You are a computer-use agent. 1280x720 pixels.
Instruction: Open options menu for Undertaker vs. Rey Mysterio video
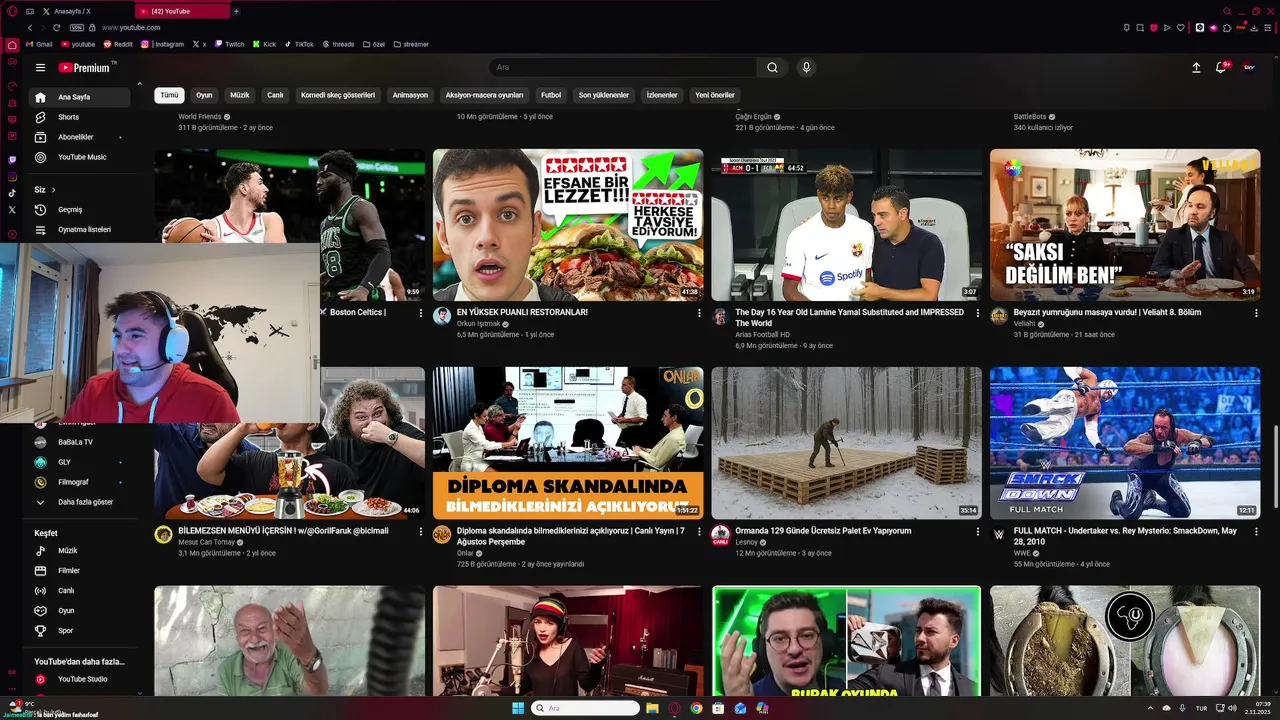point(1256,532)
